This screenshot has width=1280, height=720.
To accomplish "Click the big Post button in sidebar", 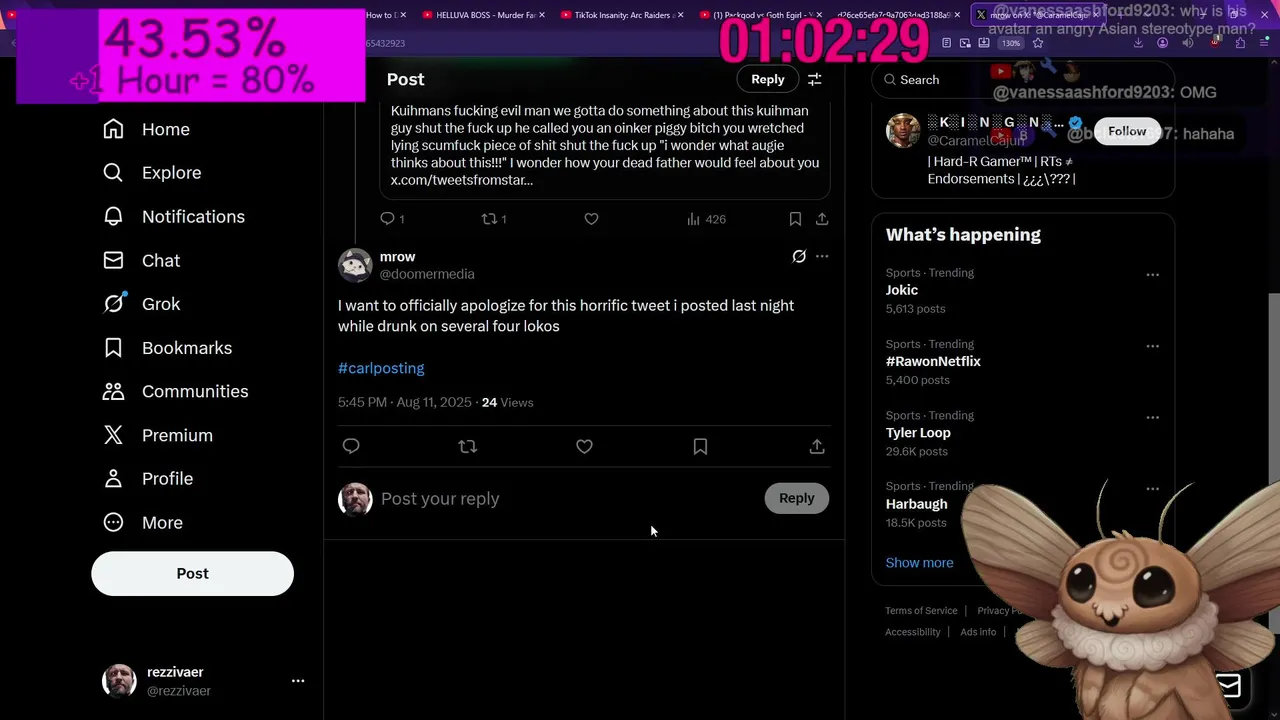I will tap(192, 574).
